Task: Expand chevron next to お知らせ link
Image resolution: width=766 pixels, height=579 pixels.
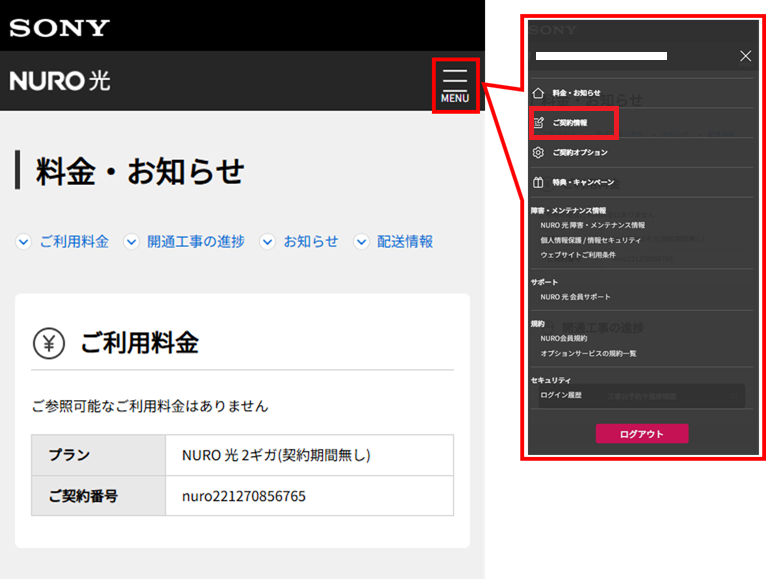Action: (267, 241)
